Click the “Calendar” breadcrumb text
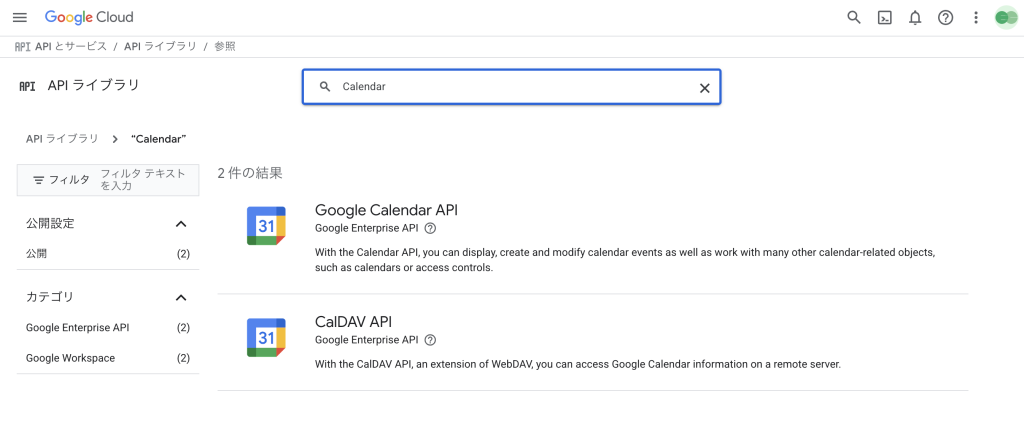The width and height of the screenshot is (1024, 435). [x=159, y=139]
